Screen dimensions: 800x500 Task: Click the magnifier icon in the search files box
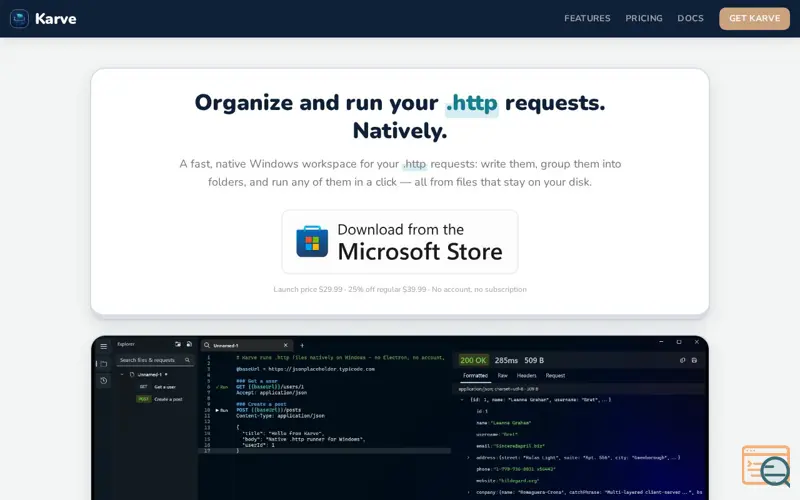click(187, 360)
